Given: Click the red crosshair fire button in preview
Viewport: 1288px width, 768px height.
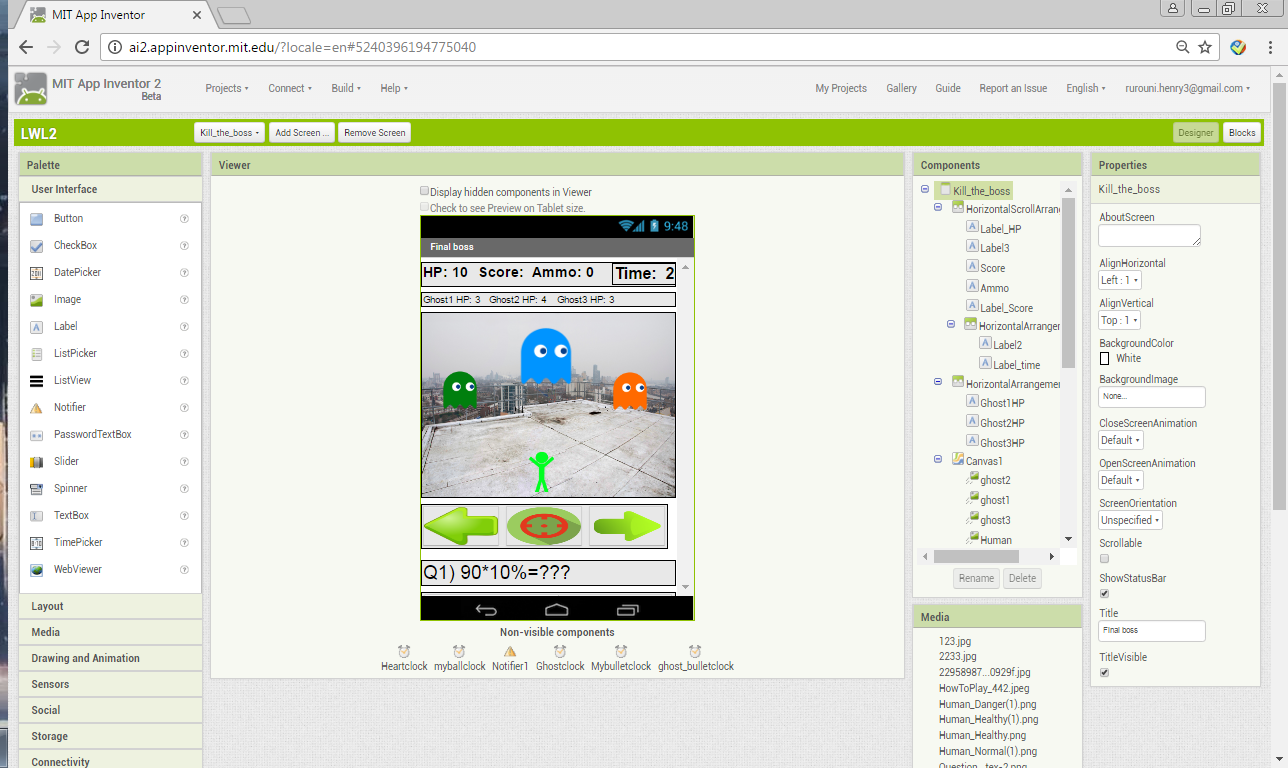Looking at the screenshot, I should click(544, 526).
